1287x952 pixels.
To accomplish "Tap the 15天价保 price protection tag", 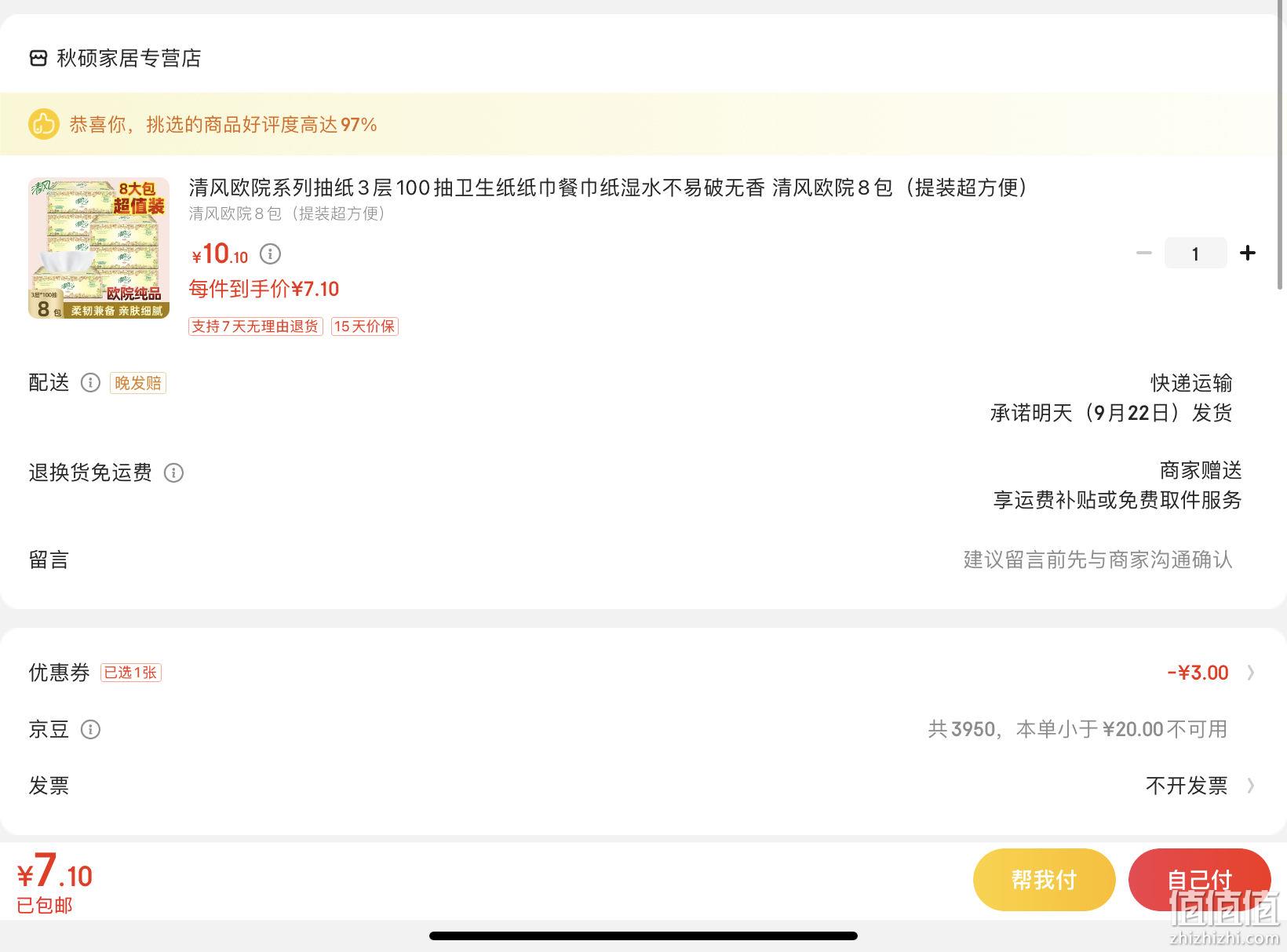I will coord(364,326).
